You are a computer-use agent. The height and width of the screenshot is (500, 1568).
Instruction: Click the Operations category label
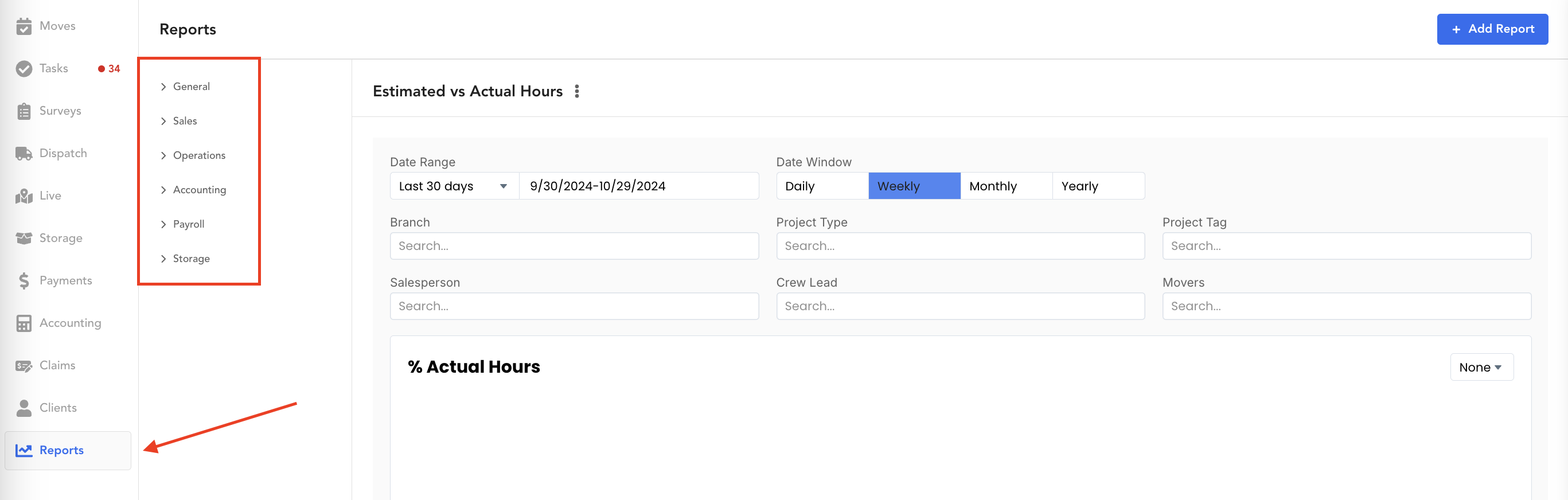pyautogui.click(x=199, y=155)
